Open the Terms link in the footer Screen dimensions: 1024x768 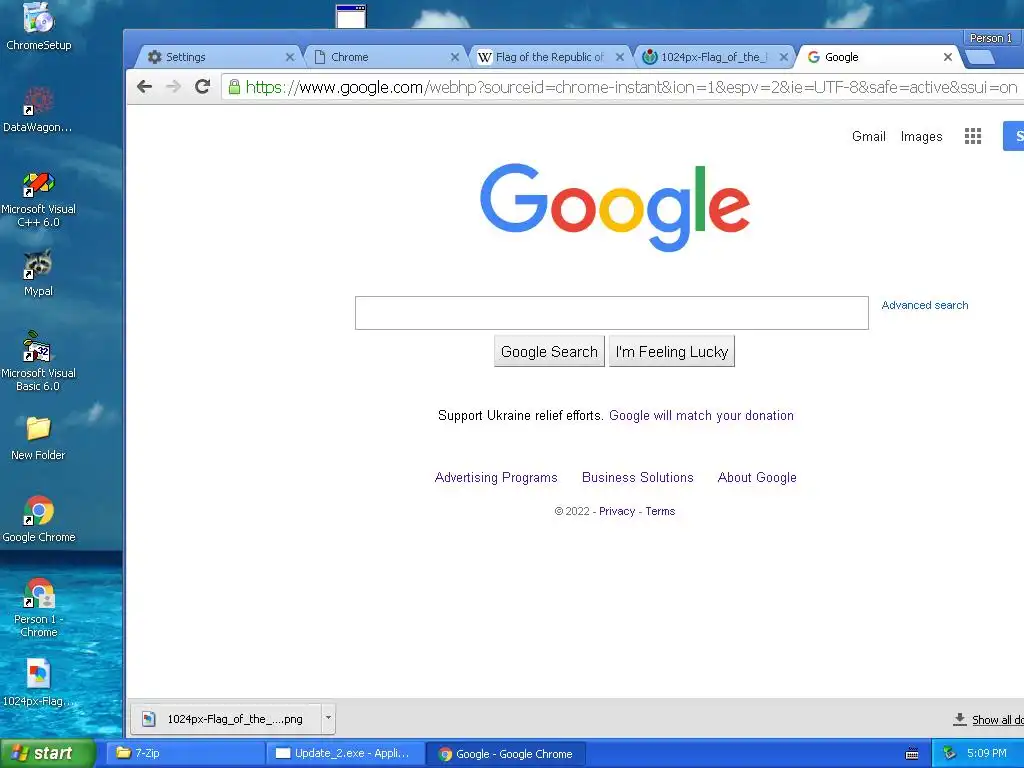[x=660, y=511]
